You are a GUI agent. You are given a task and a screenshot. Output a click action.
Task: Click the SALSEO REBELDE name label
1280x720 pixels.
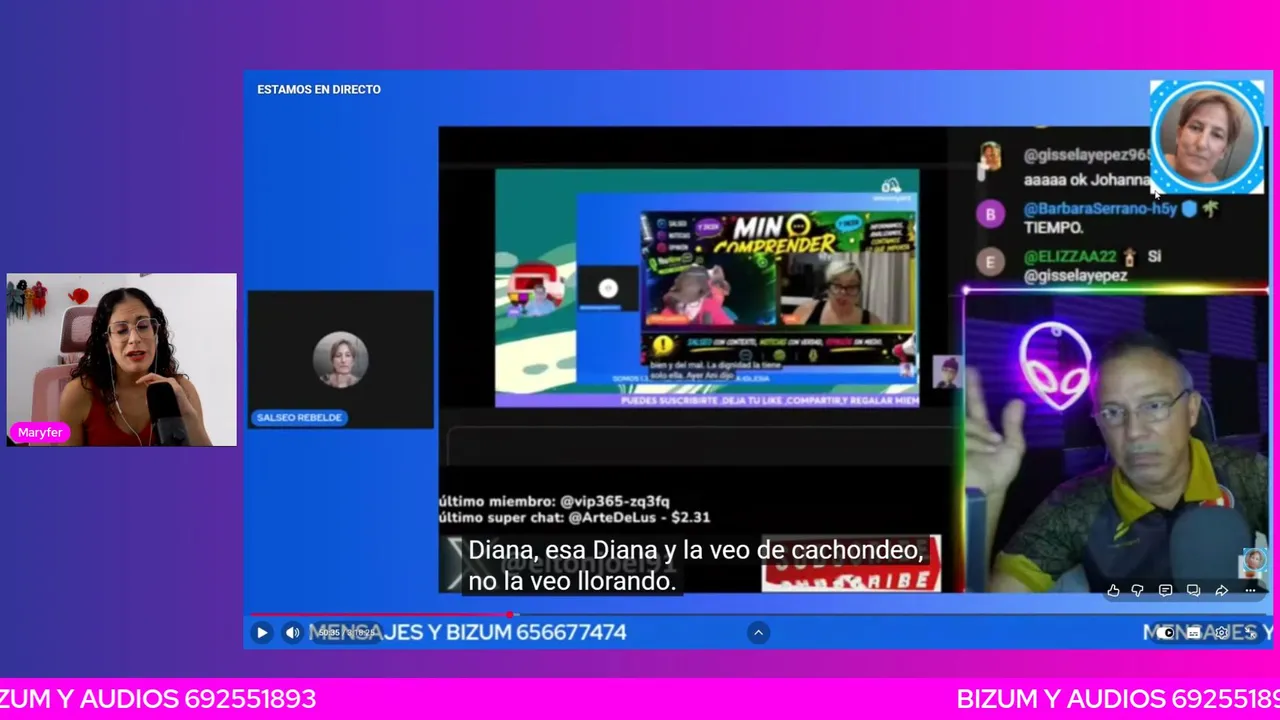click(x=299, y=417)
